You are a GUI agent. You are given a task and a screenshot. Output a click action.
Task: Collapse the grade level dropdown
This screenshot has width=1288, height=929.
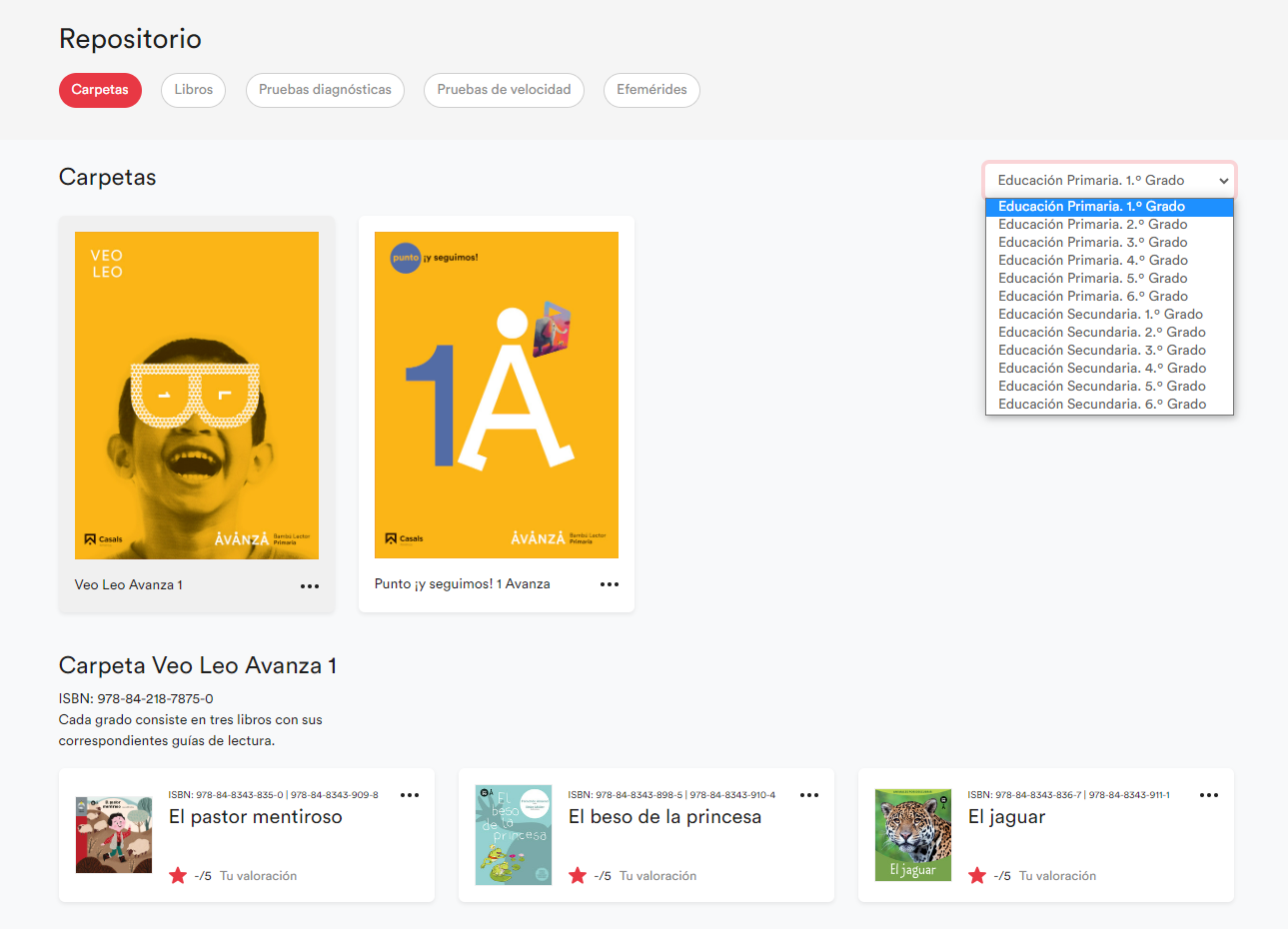(1109, 181)
